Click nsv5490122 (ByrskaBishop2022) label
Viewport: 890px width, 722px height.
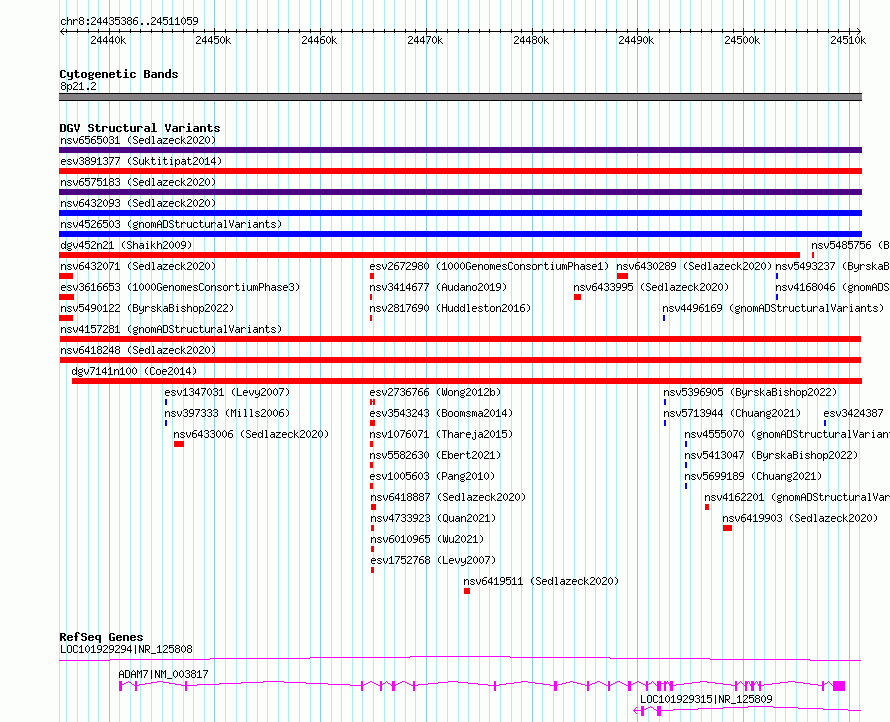[147, 308]
